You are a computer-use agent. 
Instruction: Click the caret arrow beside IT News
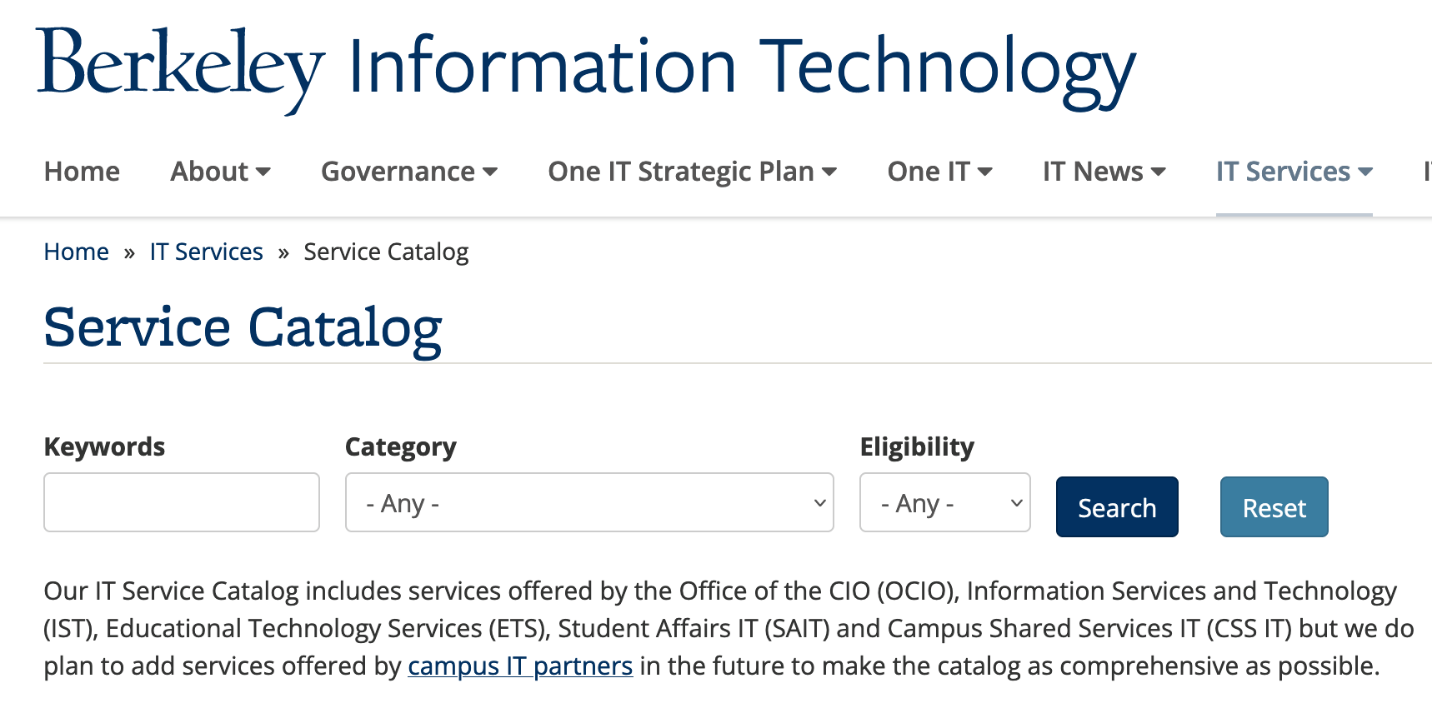point(1158,172)
